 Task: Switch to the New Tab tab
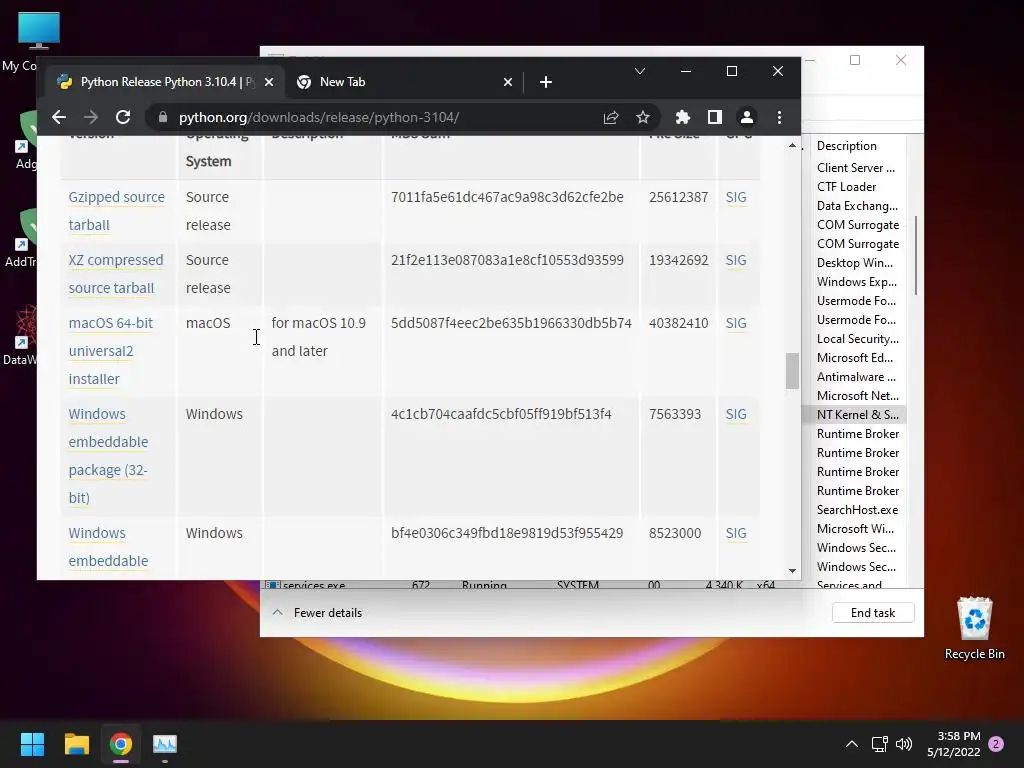(x=405, y=82)
